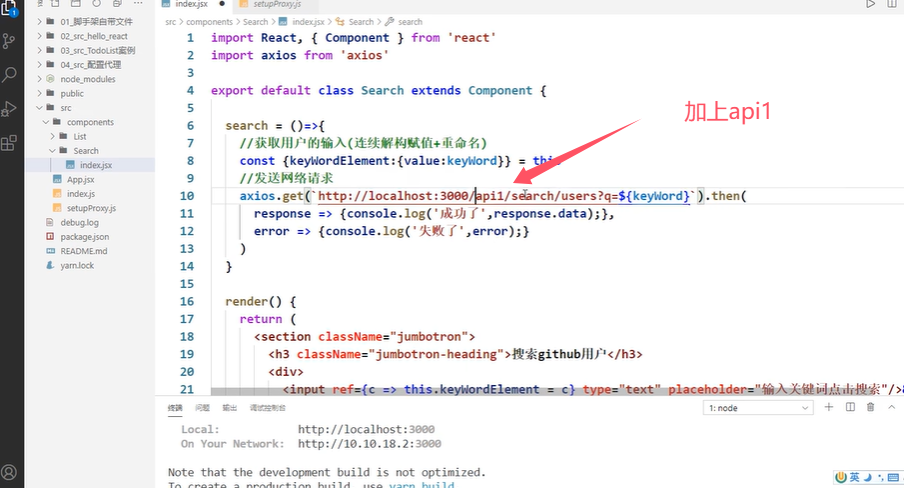This screenshot has width=904, height=488.
Task: Click the yarn build link in the terminal
Action: (421, 485)
